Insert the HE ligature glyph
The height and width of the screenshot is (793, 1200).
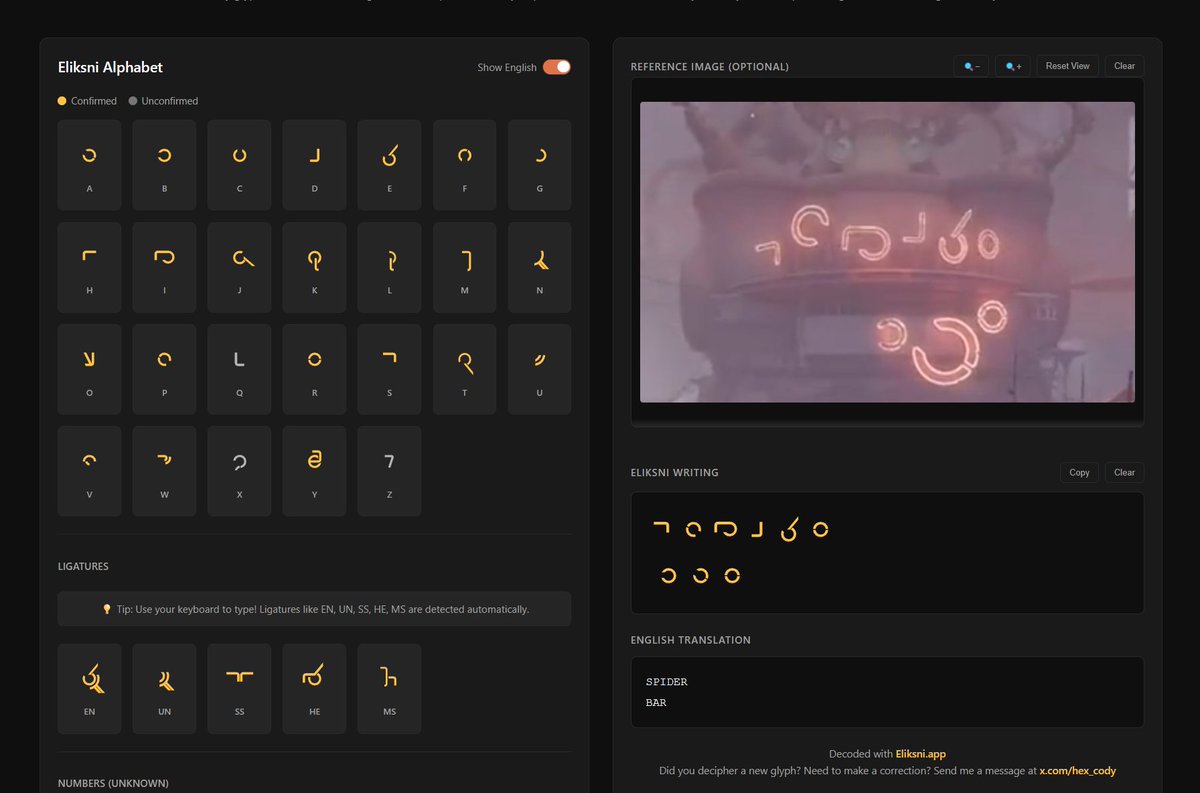[314, 689]
